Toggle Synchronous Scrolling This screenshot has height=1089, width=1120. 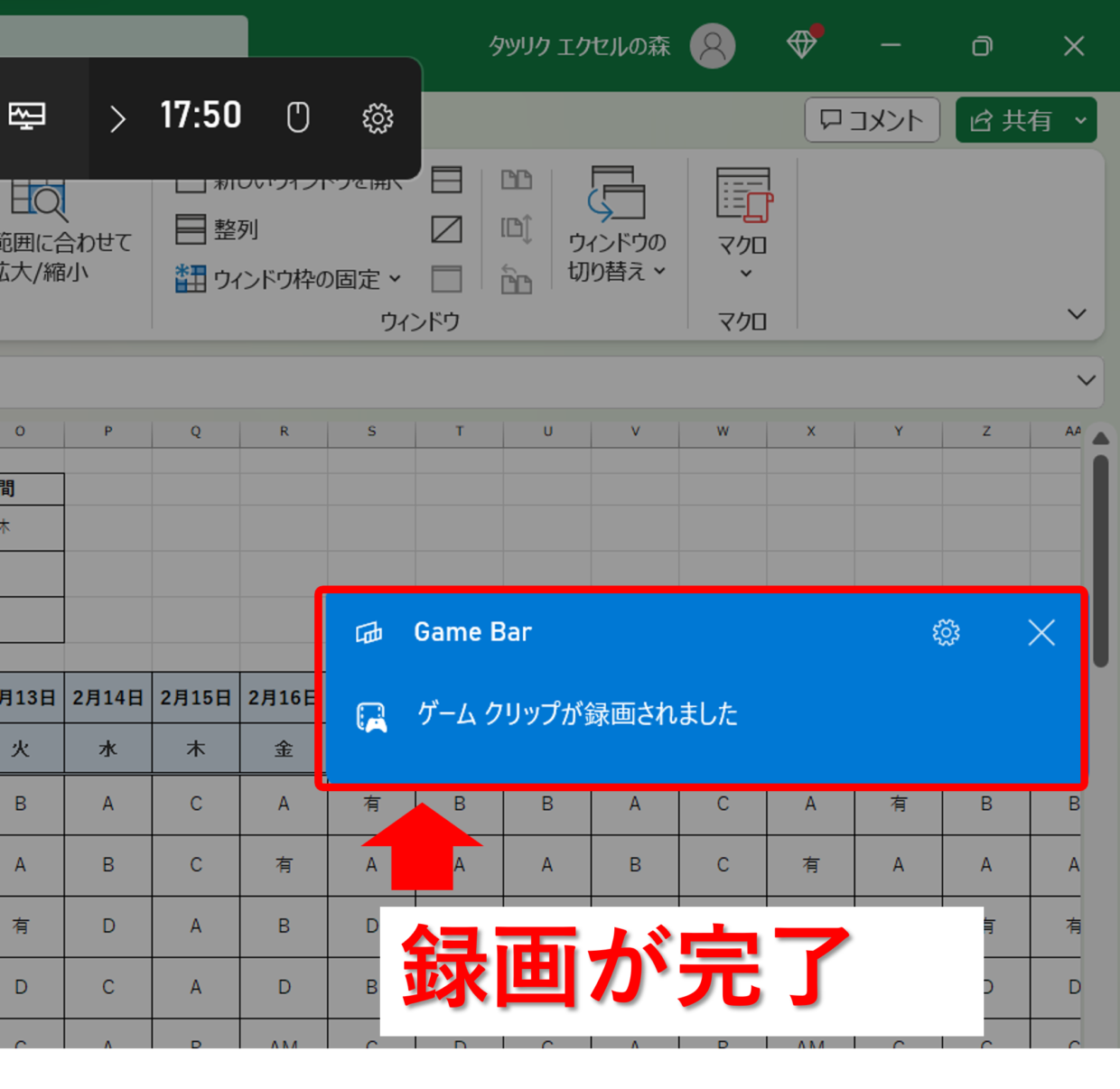pos(517,229)
